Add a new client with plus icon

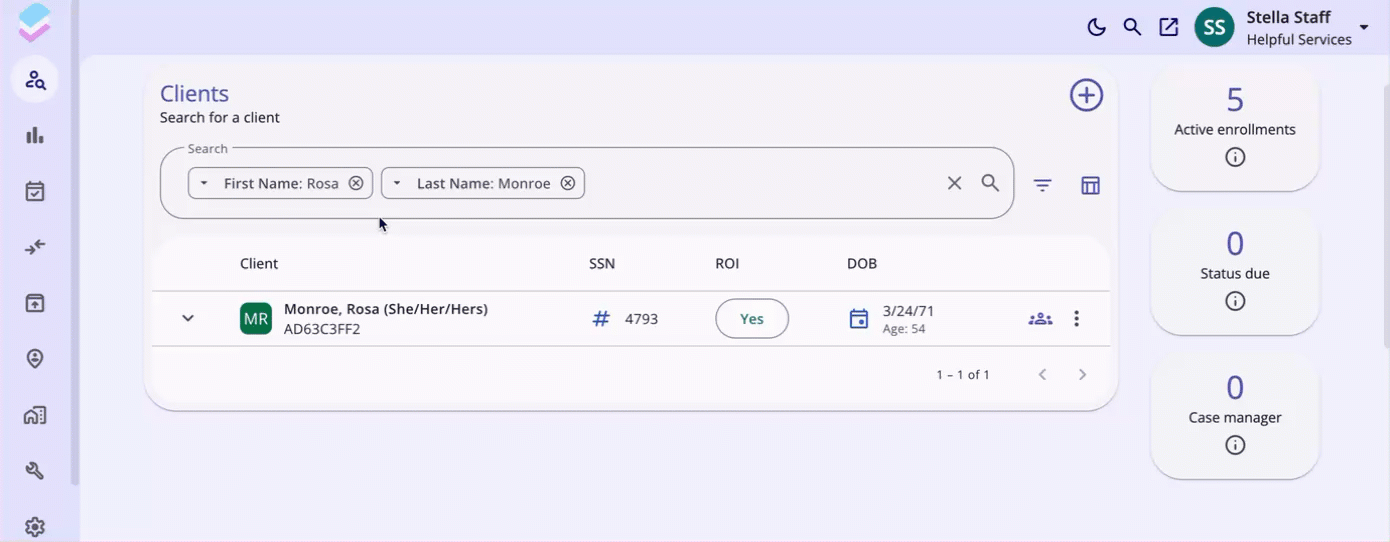1086,95
